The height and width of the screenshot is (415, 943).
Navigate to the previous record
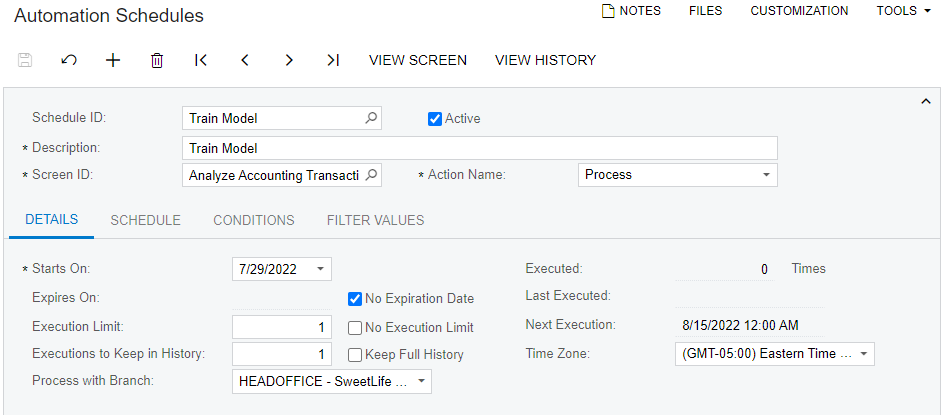coord(245,60)
